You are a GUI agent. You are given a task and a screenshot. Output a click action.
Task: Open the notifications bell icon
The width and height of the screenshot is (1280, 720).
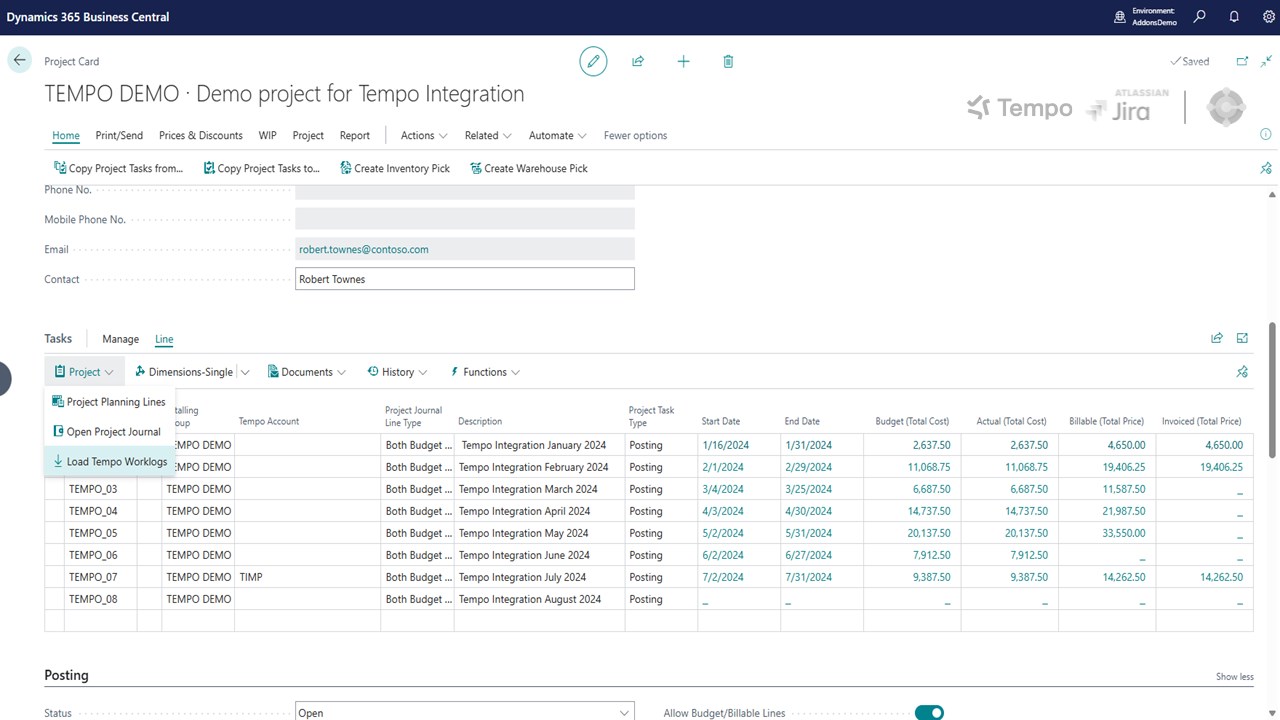(x=1234, y=17)
